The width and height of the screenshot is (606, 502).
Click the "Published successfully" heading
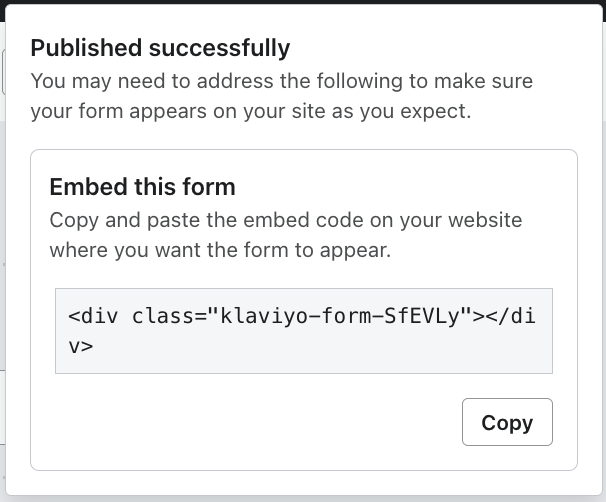pyautogui.click(x=160, y=48)
